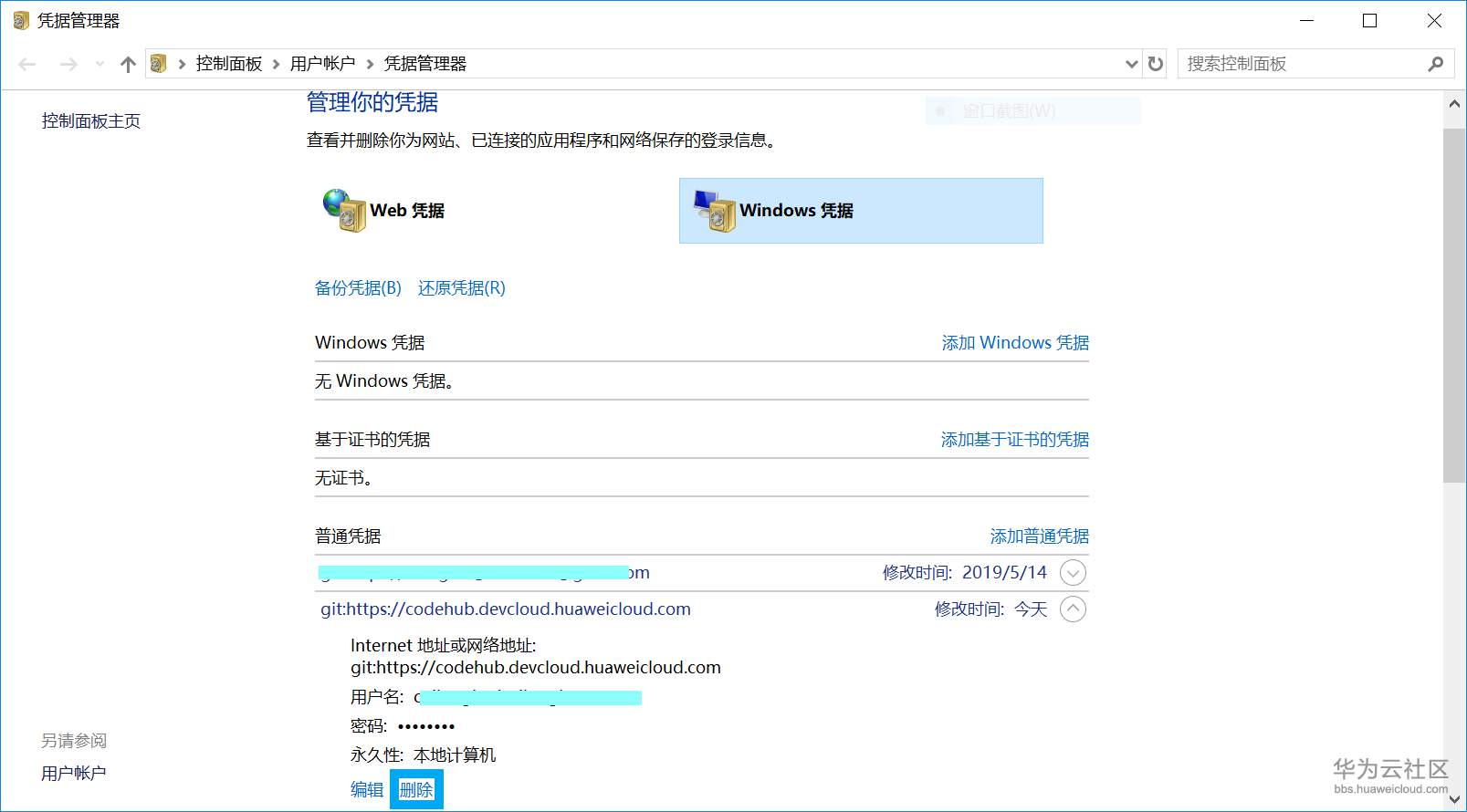Click git:https://codehub.devcloud.huaweicloud.com credential entry
Image resolution: width=1467 pixels, height=812 pixels.
pos(506,609)
